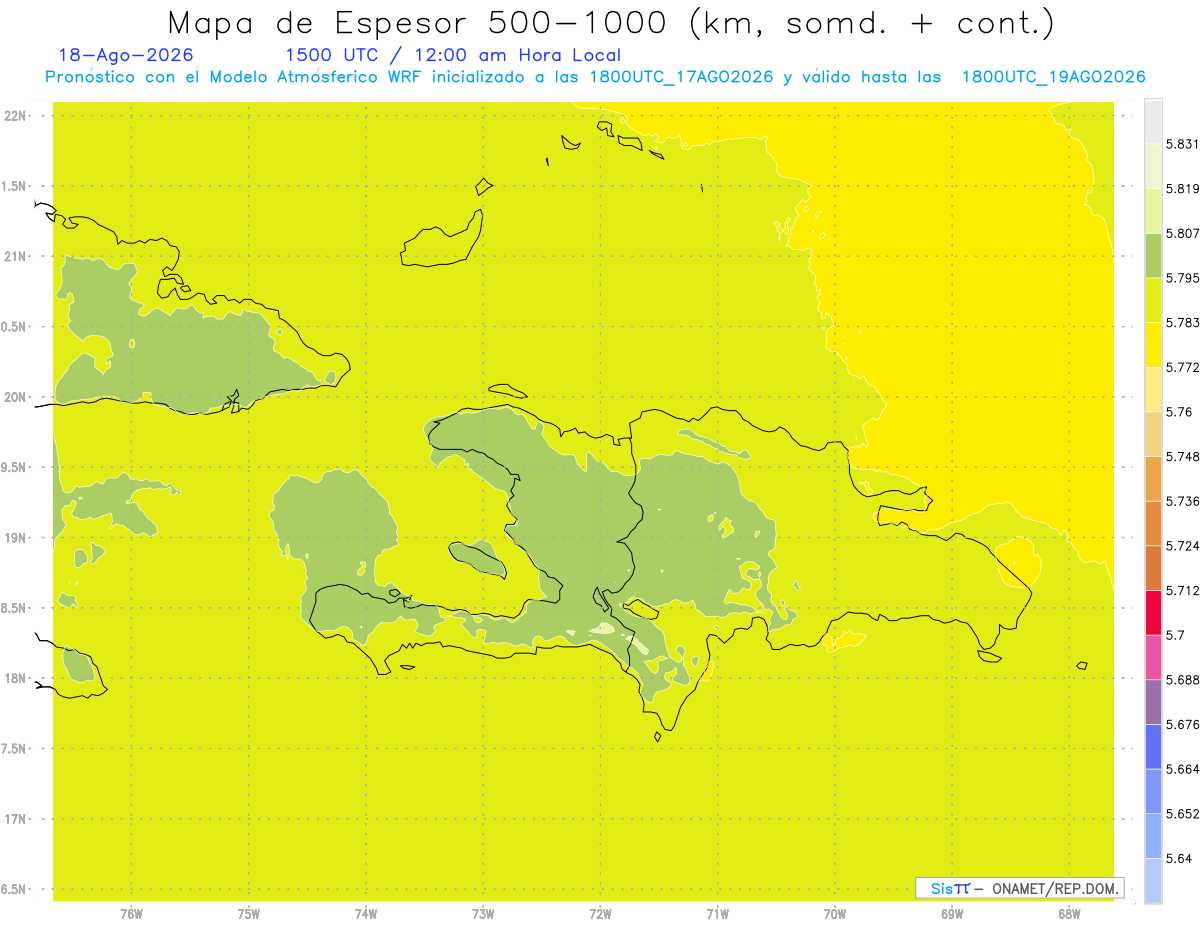Click the 21N latitude axis label
The width and height of the screenshot is (1200, 927).
[15, 257]
